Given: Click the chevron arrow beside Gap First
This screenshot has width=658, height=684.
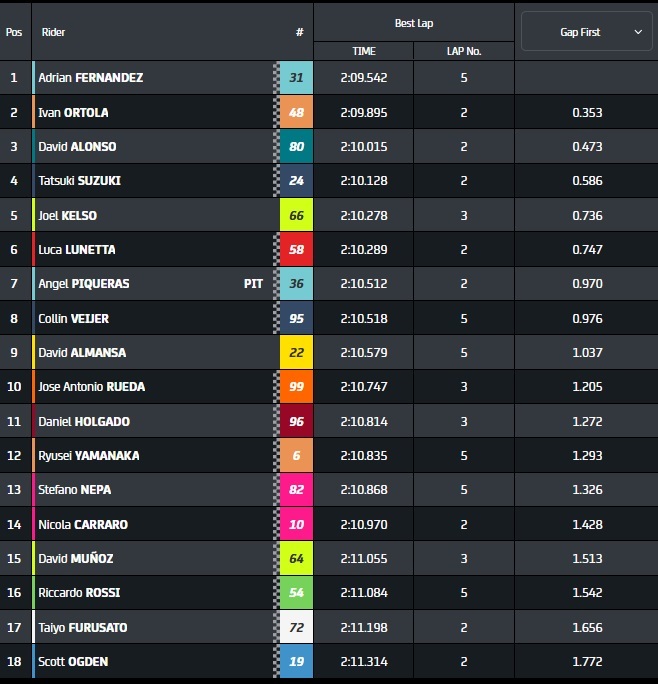Looking at the screenshot, I should (x=638, y=32).
